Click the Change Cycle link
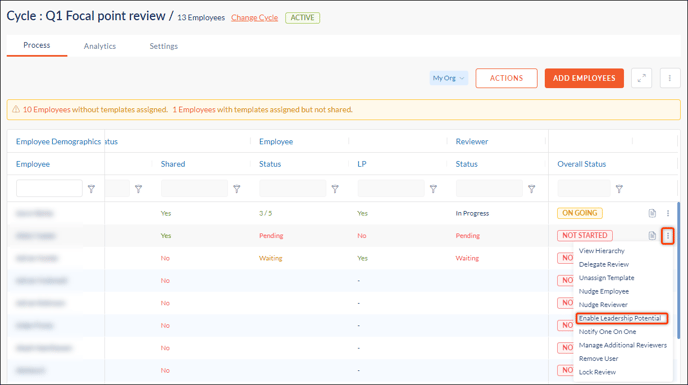This screenshot has height=385, width=688. point(254,18)
